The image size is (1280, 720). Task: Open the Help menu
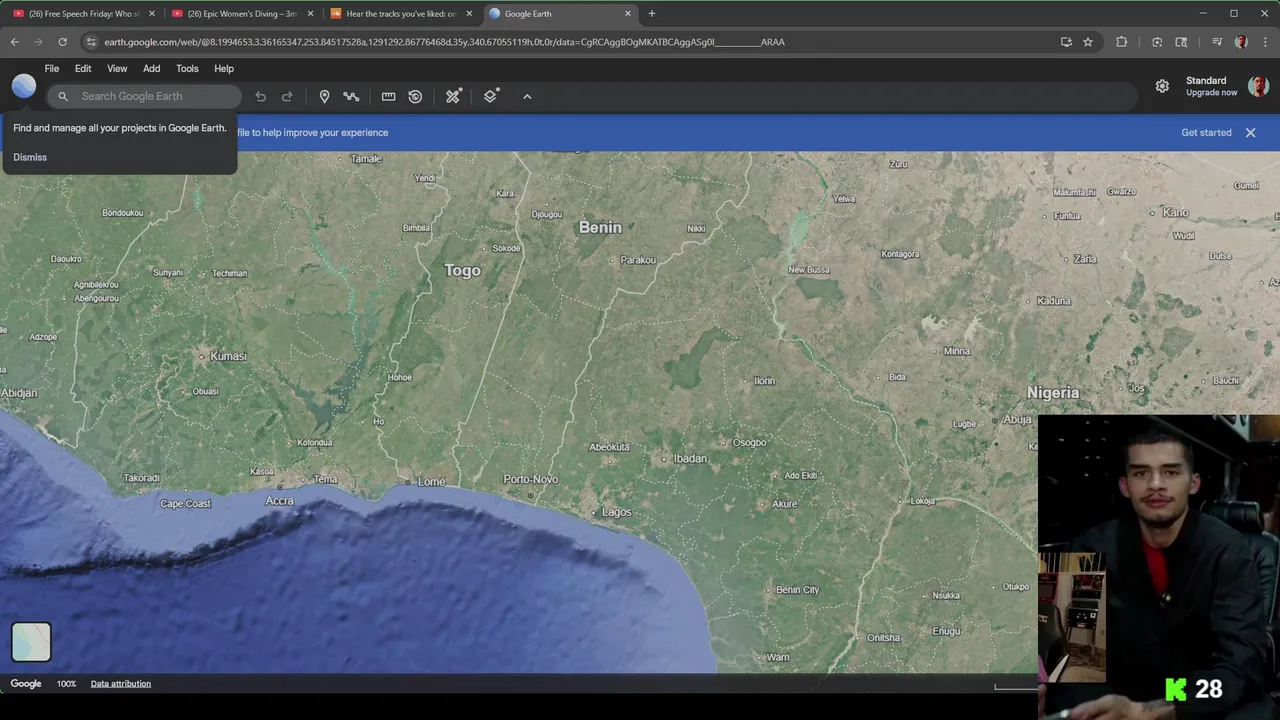coord(224,69)
